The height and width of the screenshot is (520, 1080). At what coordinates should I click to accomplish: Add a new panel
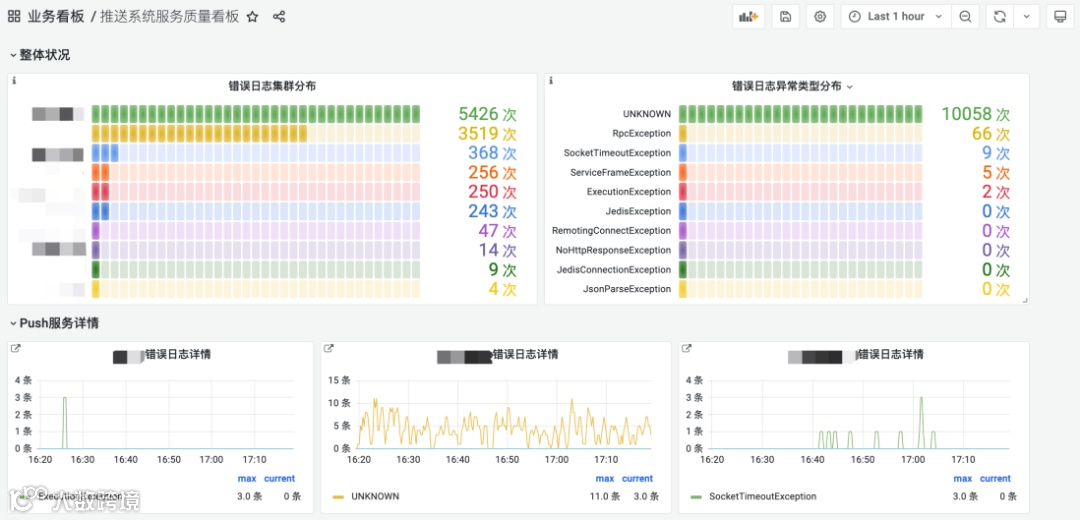pos(748,17)
